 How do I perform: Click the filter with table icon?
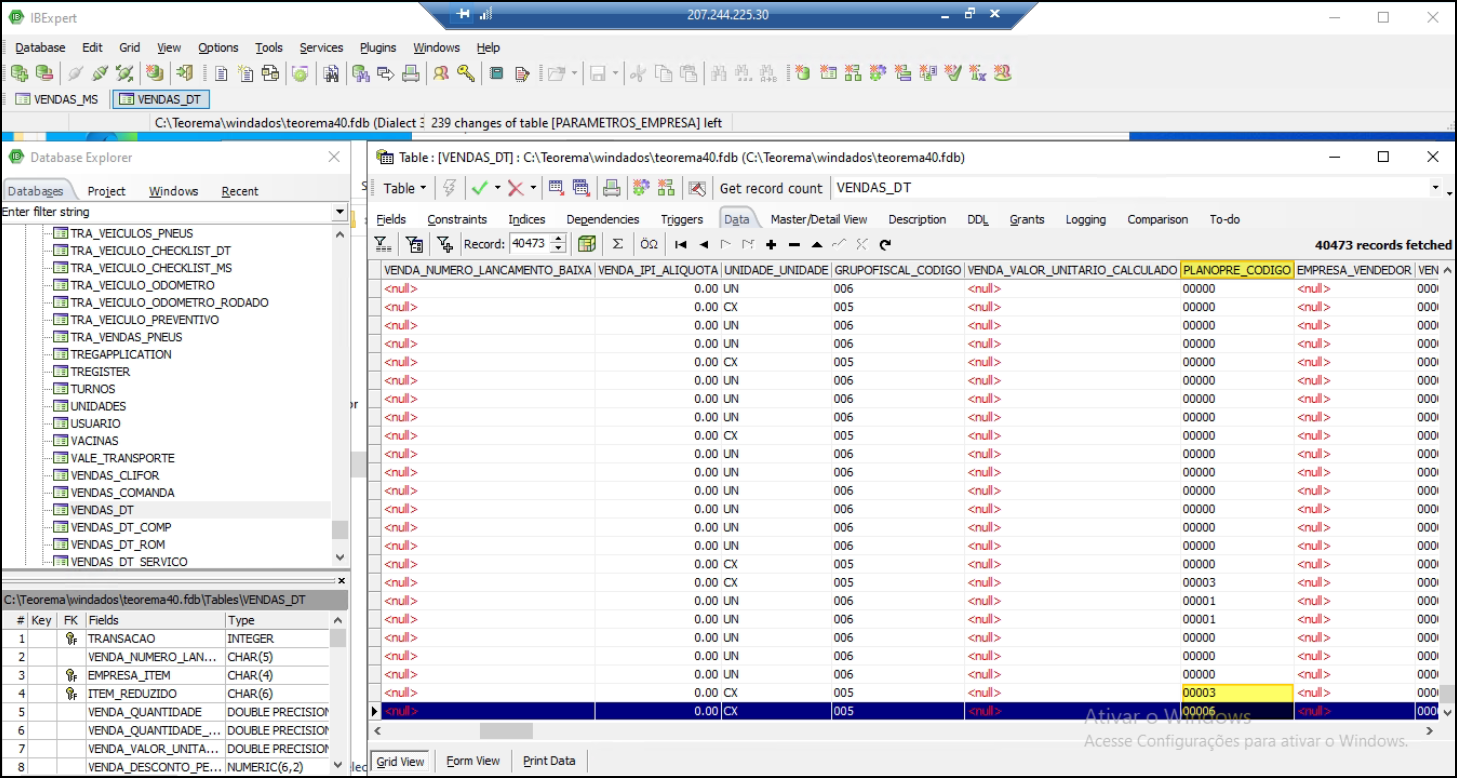414,244
